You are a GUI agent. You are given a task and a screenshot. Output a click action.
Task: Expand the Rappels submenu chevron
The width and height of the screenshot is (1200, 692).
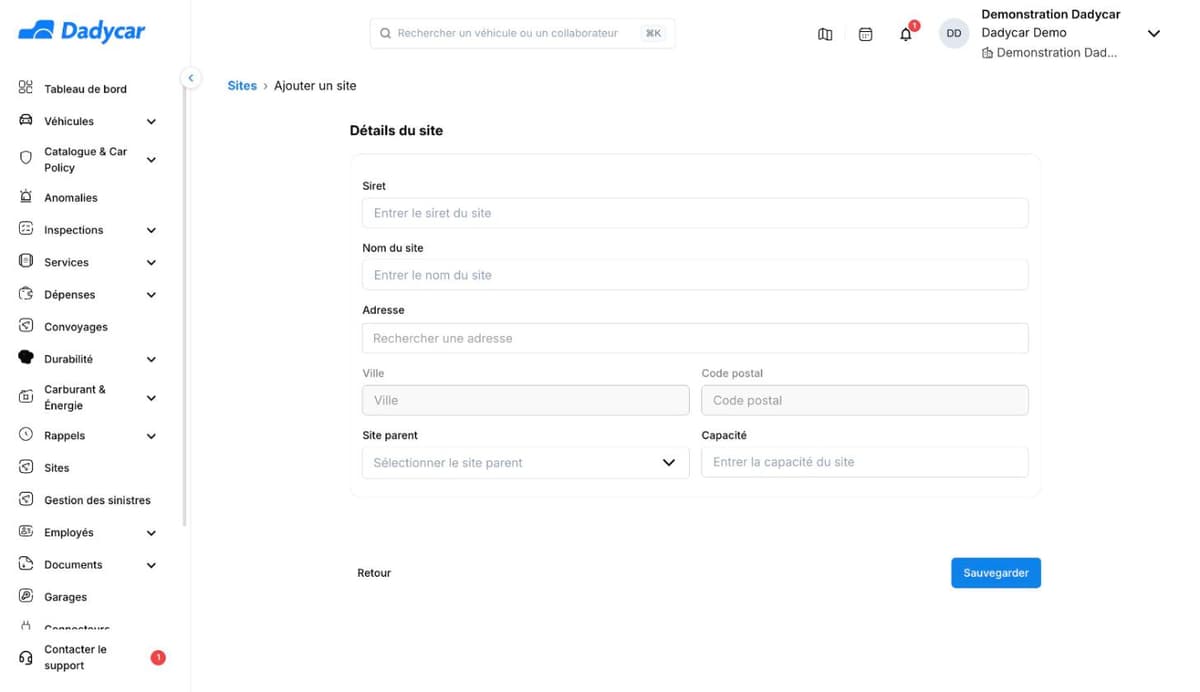coord(151,436)
